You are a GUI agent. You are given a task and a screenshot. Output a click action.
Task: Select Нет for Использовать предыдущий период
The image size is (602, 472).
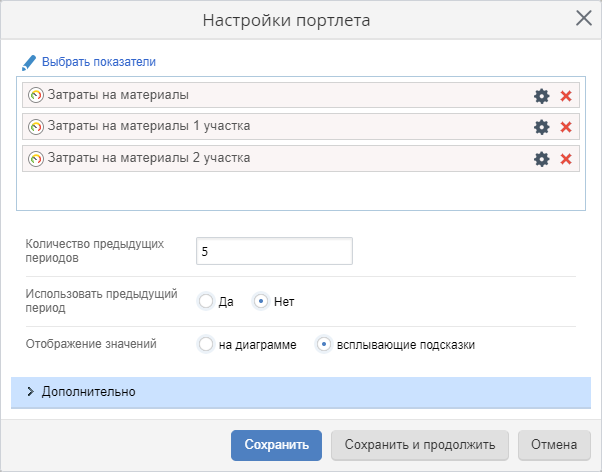(262, 301)
